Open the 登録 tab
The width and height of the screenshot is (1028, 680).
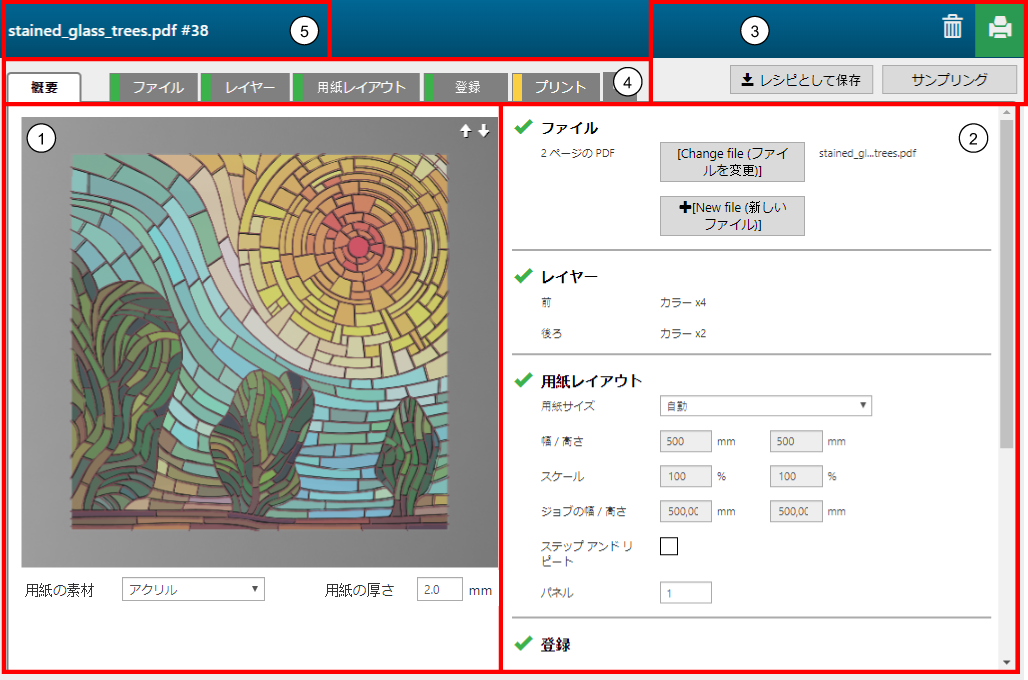point(467,87)
